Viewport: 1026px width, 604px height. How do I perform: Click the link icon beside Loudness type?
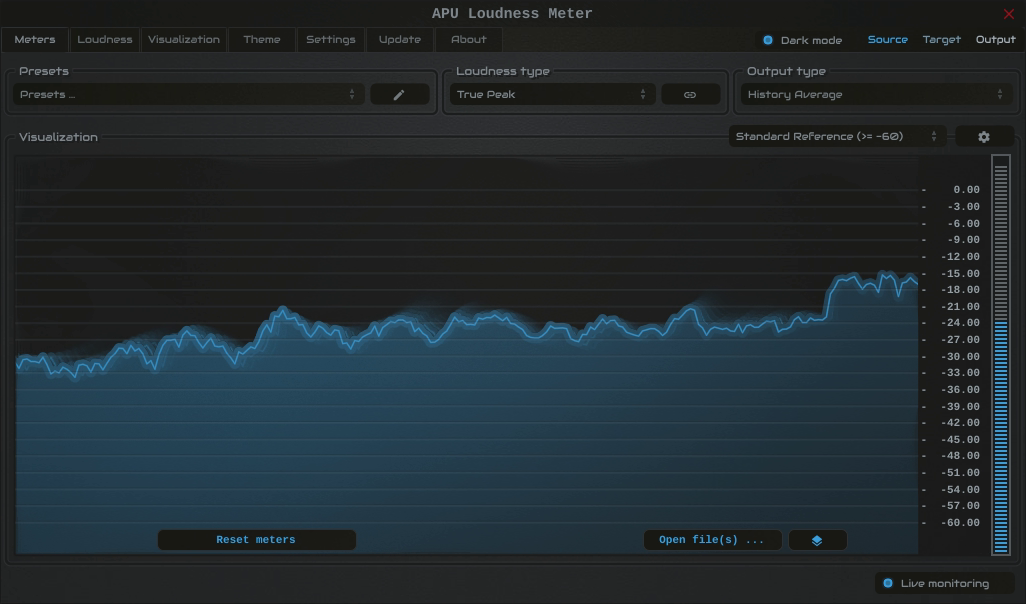(690, 95)
